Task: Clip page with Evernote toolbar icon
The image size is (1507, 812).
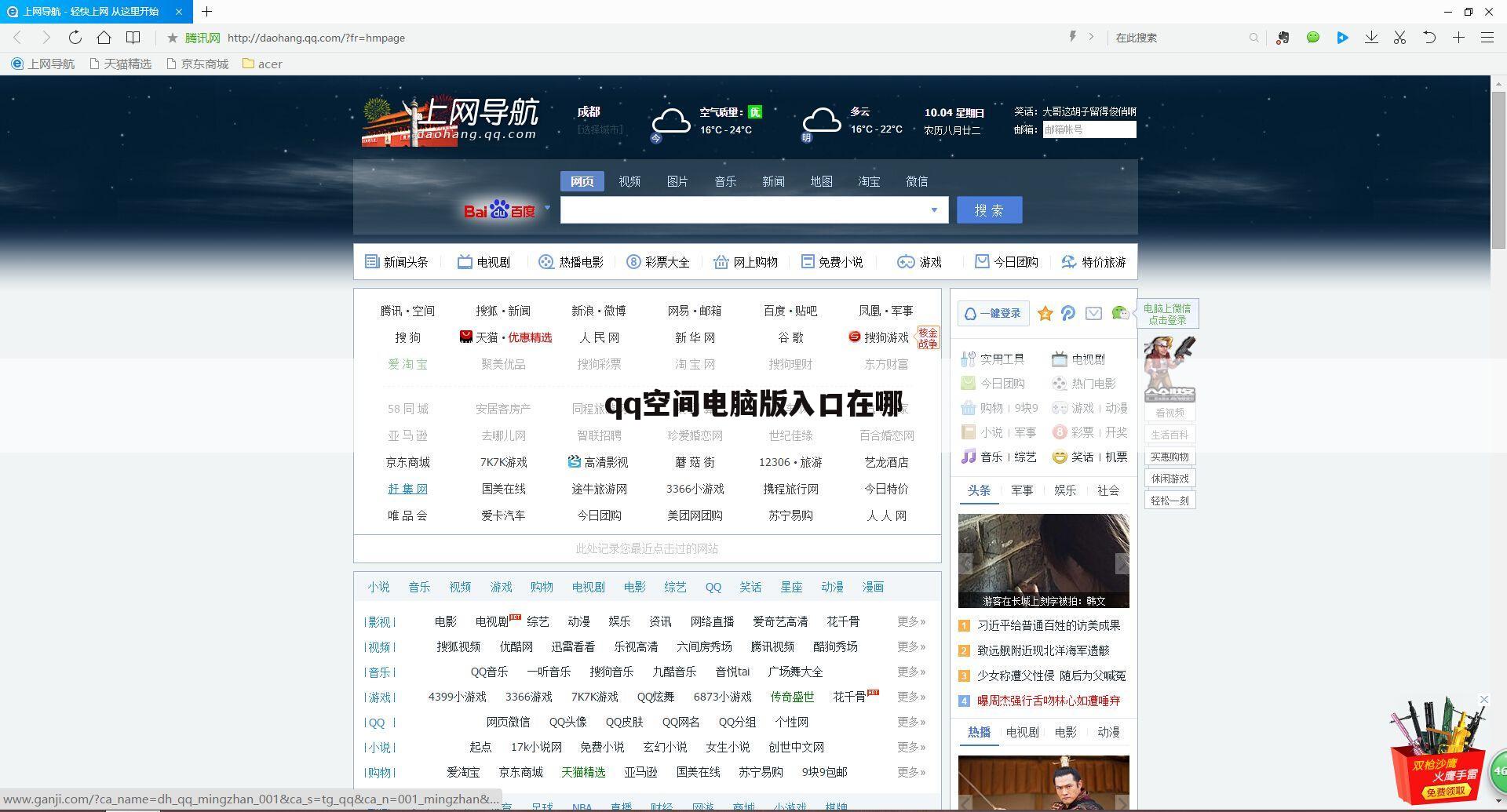Action: (x=1283, y=37)
